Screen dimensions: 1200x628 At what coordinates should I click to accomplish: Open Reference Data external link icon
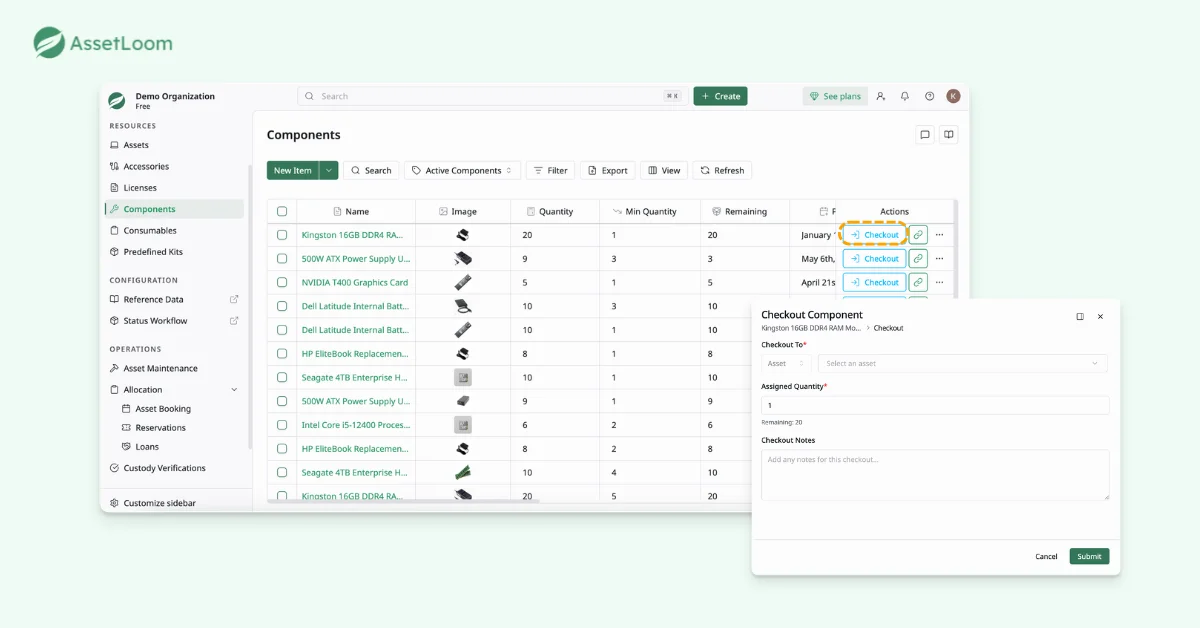(234, 299)
